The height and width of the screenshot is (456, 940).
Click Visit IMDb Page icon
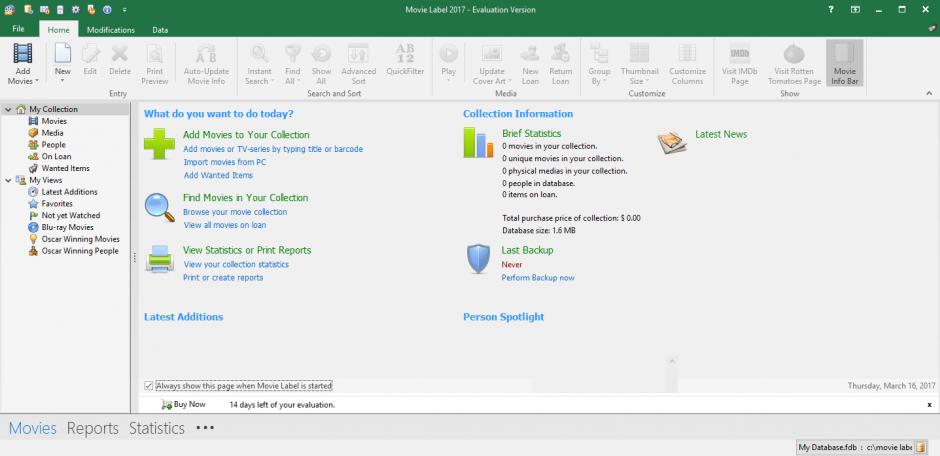740,53
